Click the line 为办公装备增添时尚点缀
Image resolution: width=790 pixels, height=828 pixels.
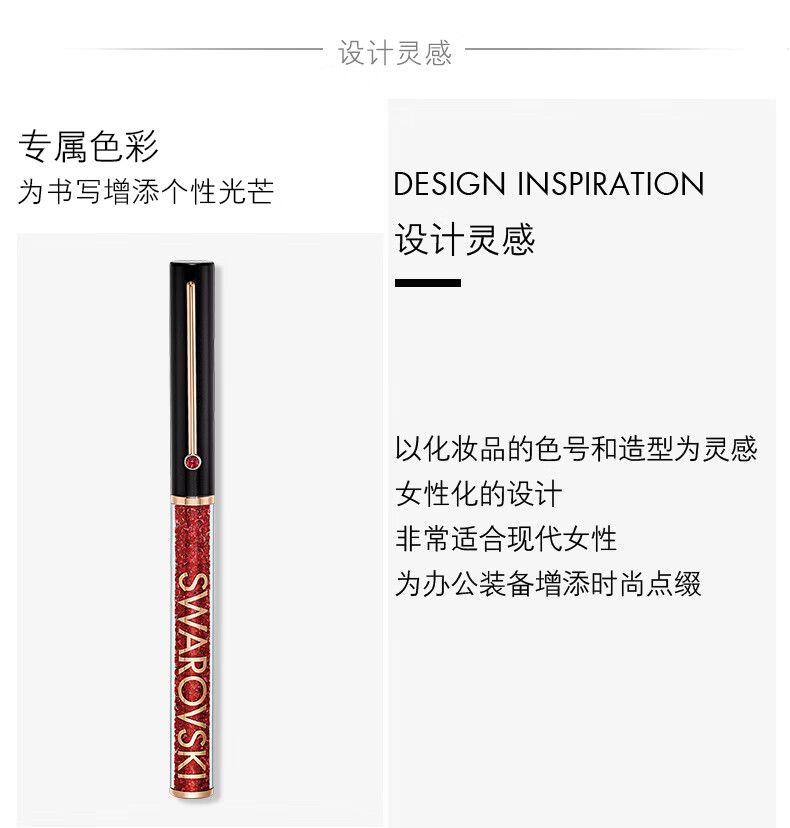coord(548,584)
